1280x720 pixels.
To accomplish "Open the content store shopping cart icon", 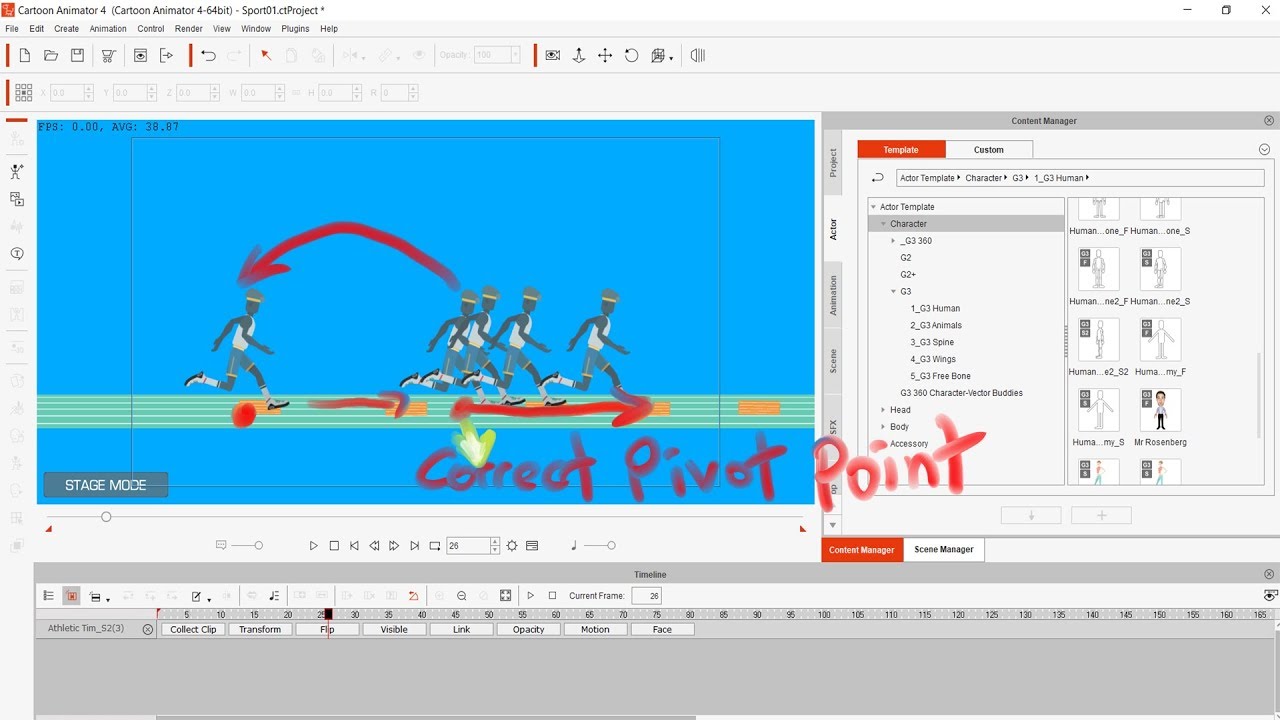I will [x=109, y=56].
